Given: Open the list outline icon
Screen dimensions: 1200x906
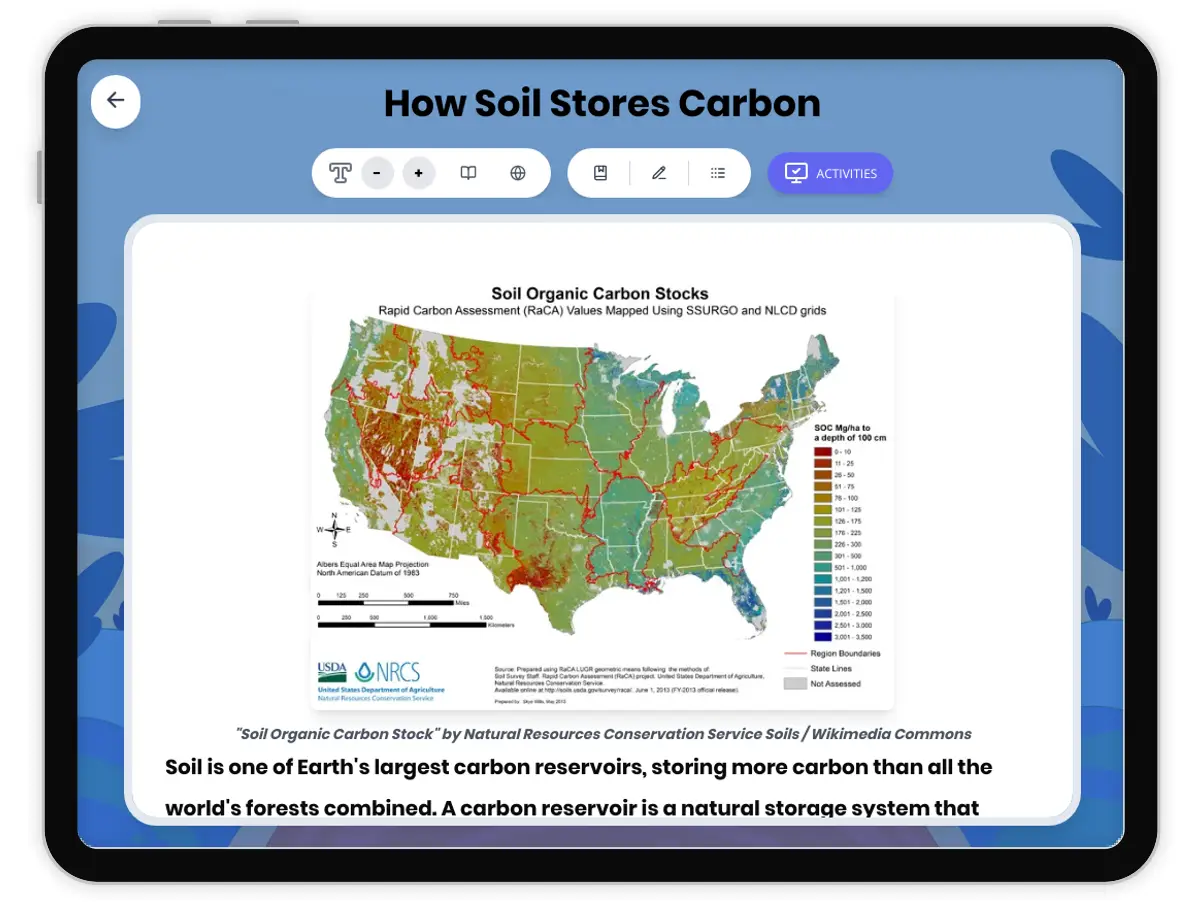Looking at the screenshot, I should [718, 173].
